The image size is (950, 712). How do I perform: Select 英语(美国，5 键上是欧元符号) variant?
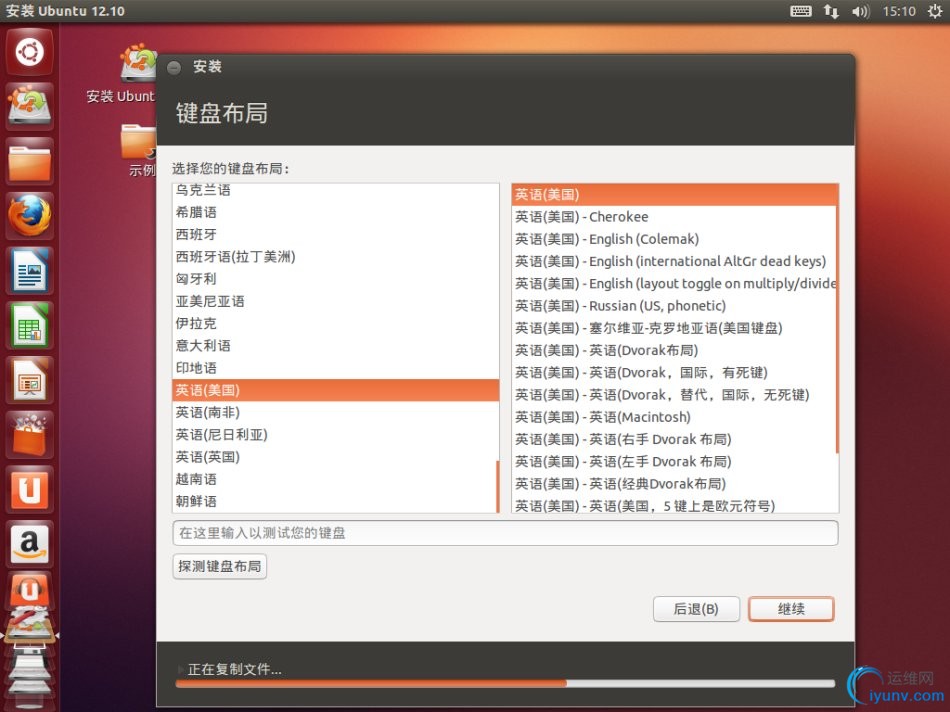pyautogui.click(x=674, y=505)
